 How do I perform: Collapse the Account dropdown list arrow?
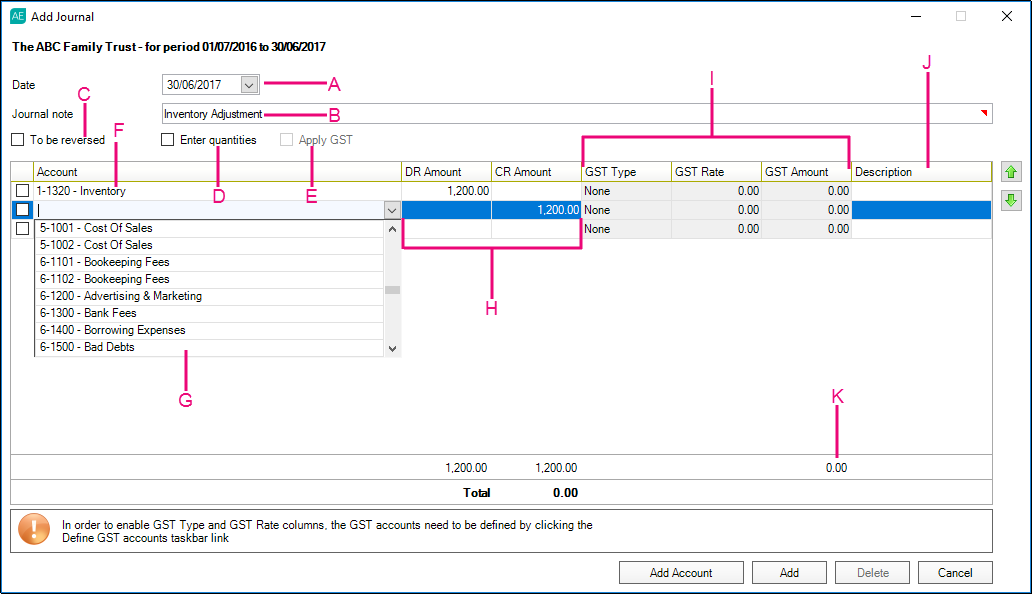pyautogui.click(x=391, y=210)
